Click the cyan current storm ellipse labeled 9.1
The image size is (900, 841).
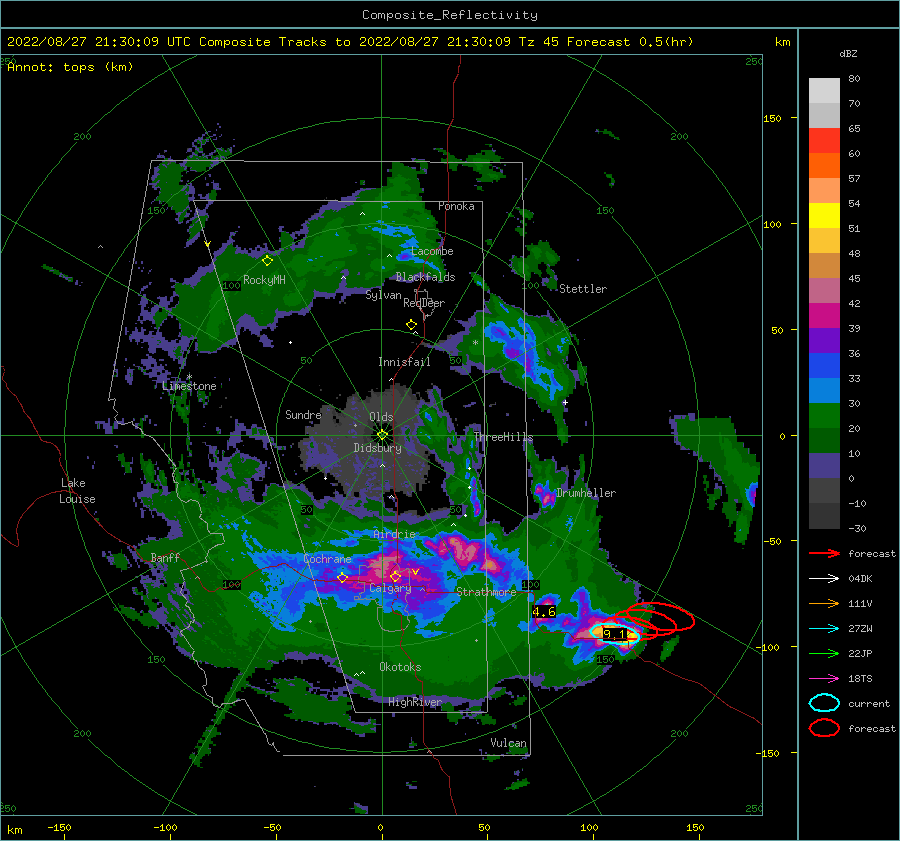click(x=614, y=634)
